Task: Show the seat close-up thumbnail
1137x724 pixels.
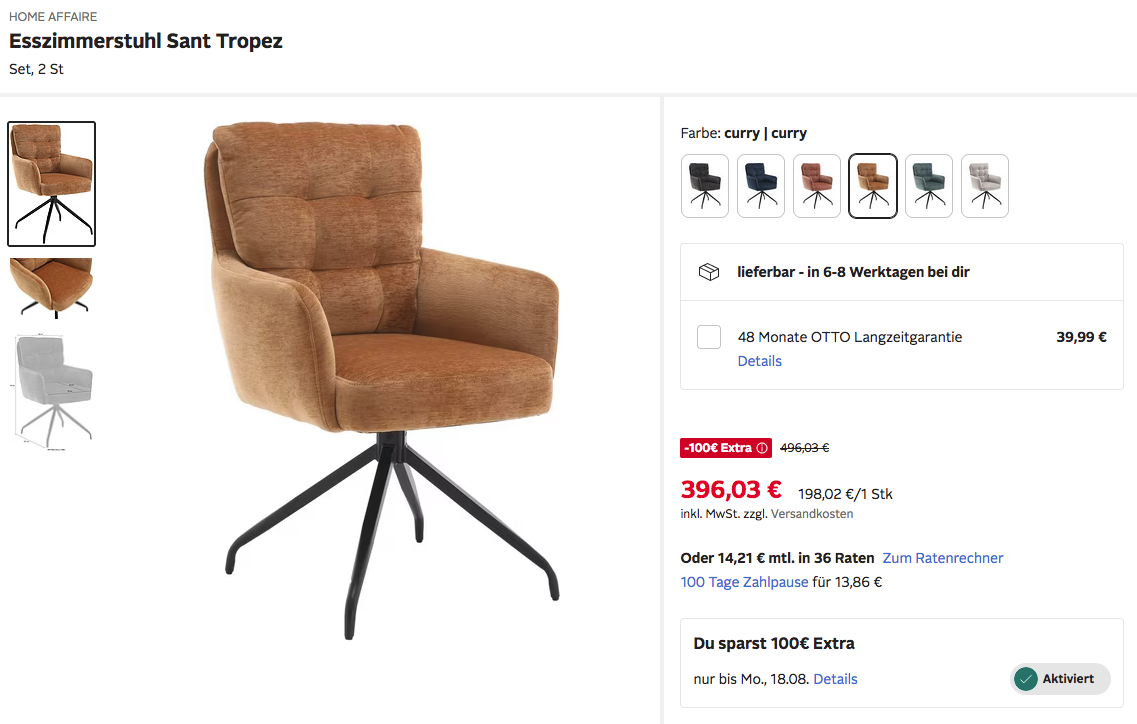Action: click(51, 288)
